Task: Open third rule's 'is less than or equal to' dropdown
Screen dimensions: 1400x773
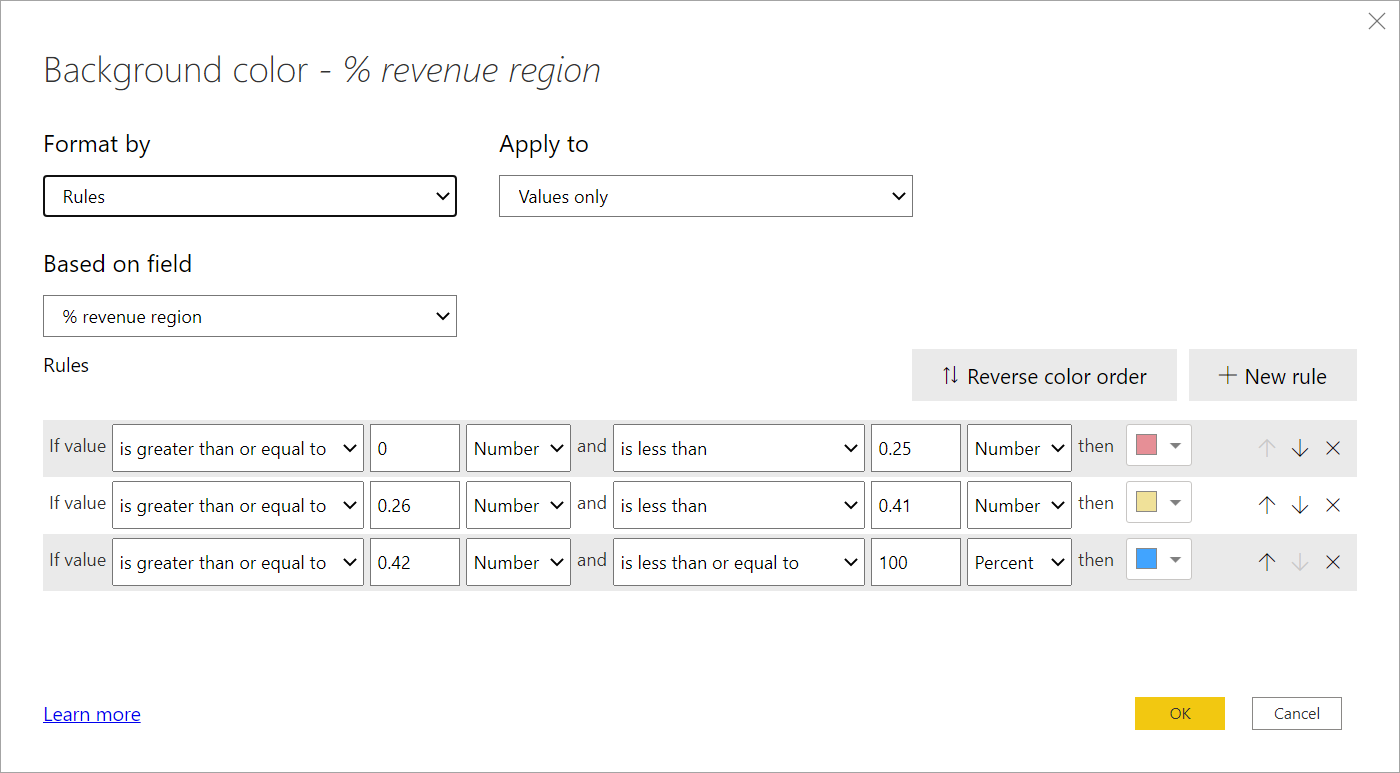Action: tap(739, 562)
